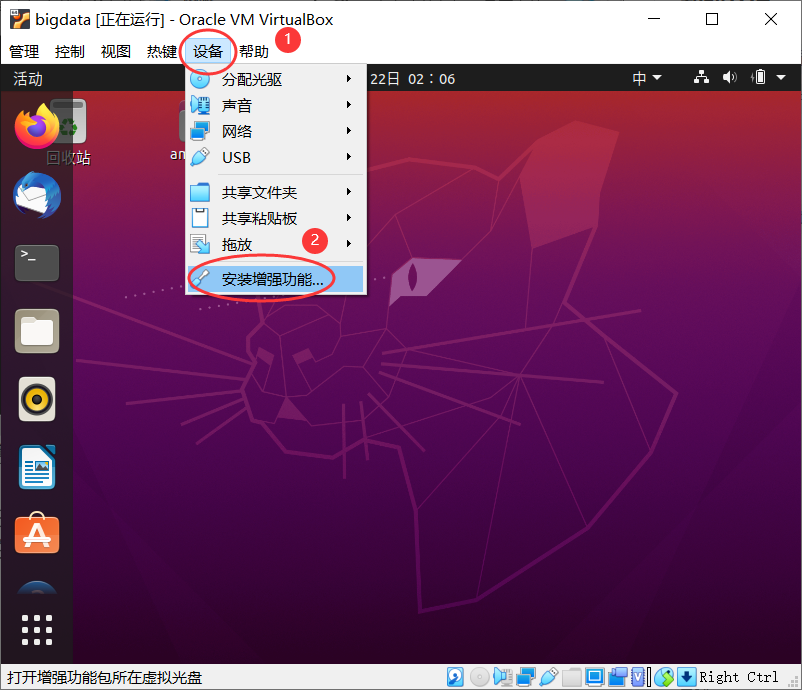Click CPU virtualization indicator in status bar
802x690 pixels.
click(x=639, y=677)
